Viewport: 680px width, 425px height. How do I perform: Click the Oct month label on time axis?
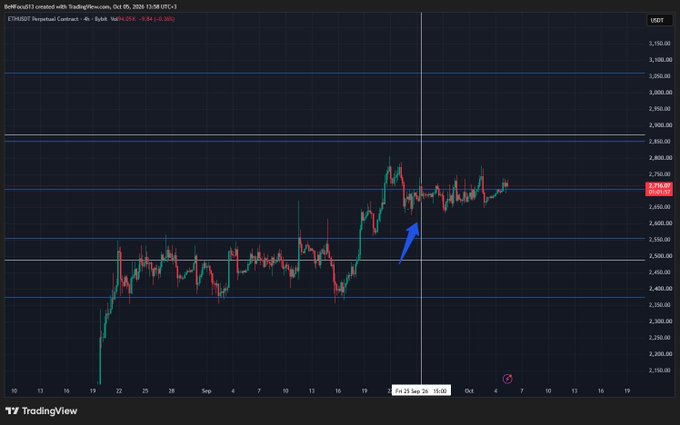coord(469,391)
